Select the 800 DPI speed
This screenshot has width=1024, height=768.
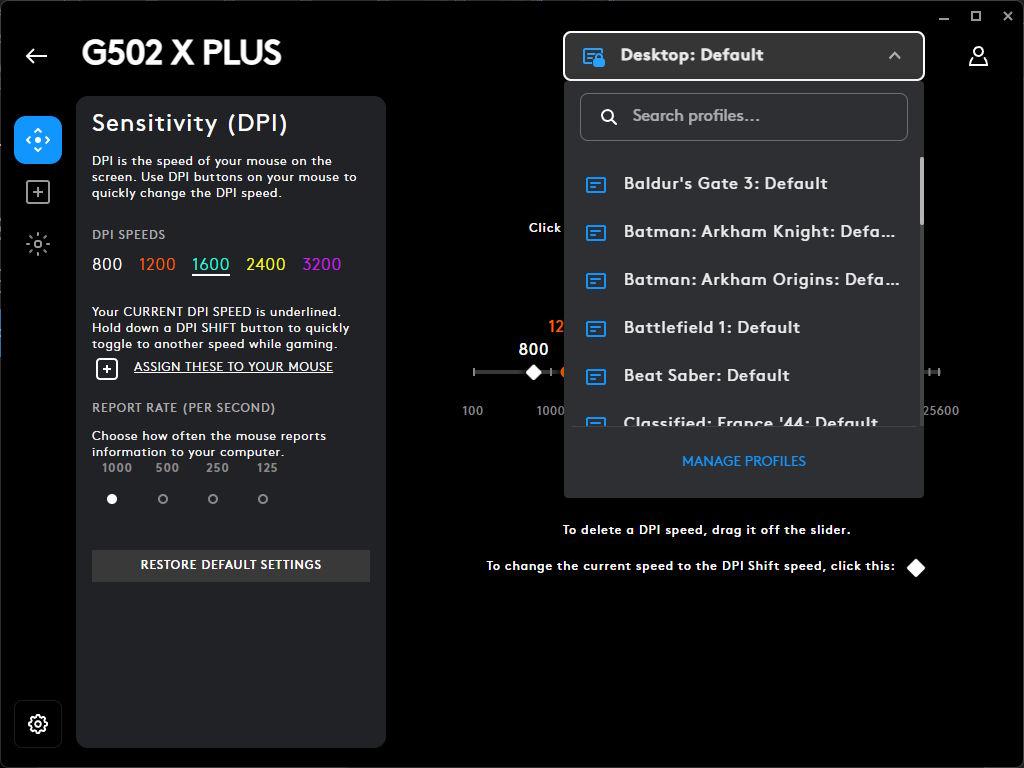tap(107, 264)
